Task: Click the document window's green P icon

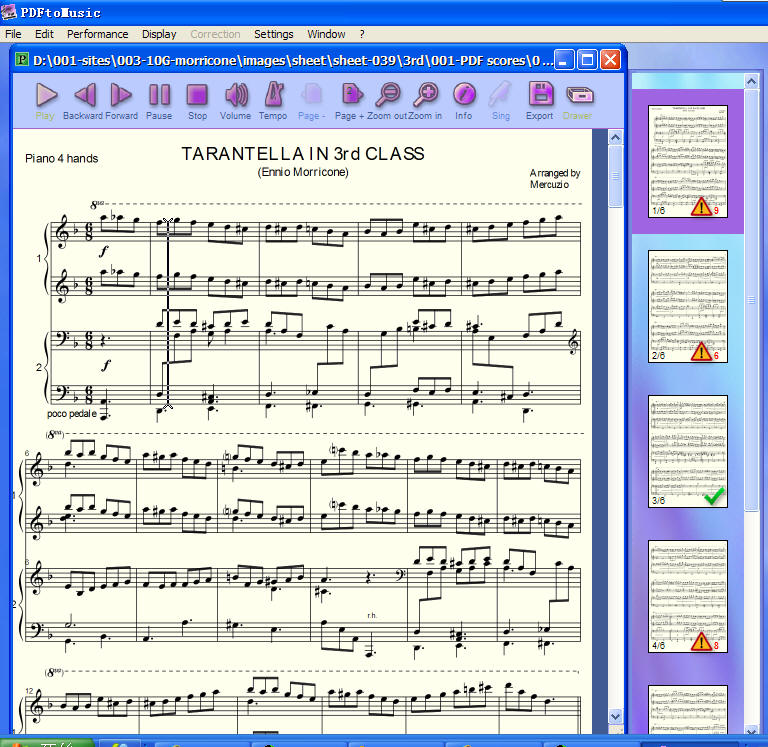Action: (22, 60)
